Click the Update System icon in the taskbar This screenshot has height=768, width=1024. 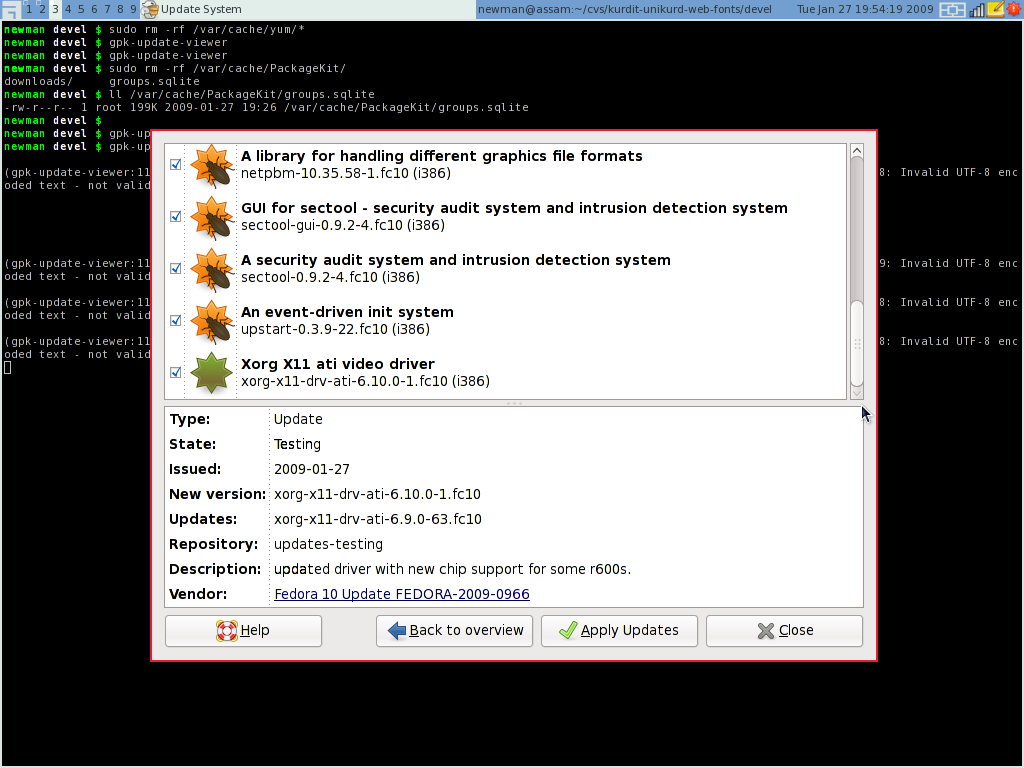[x=150, y=9]
